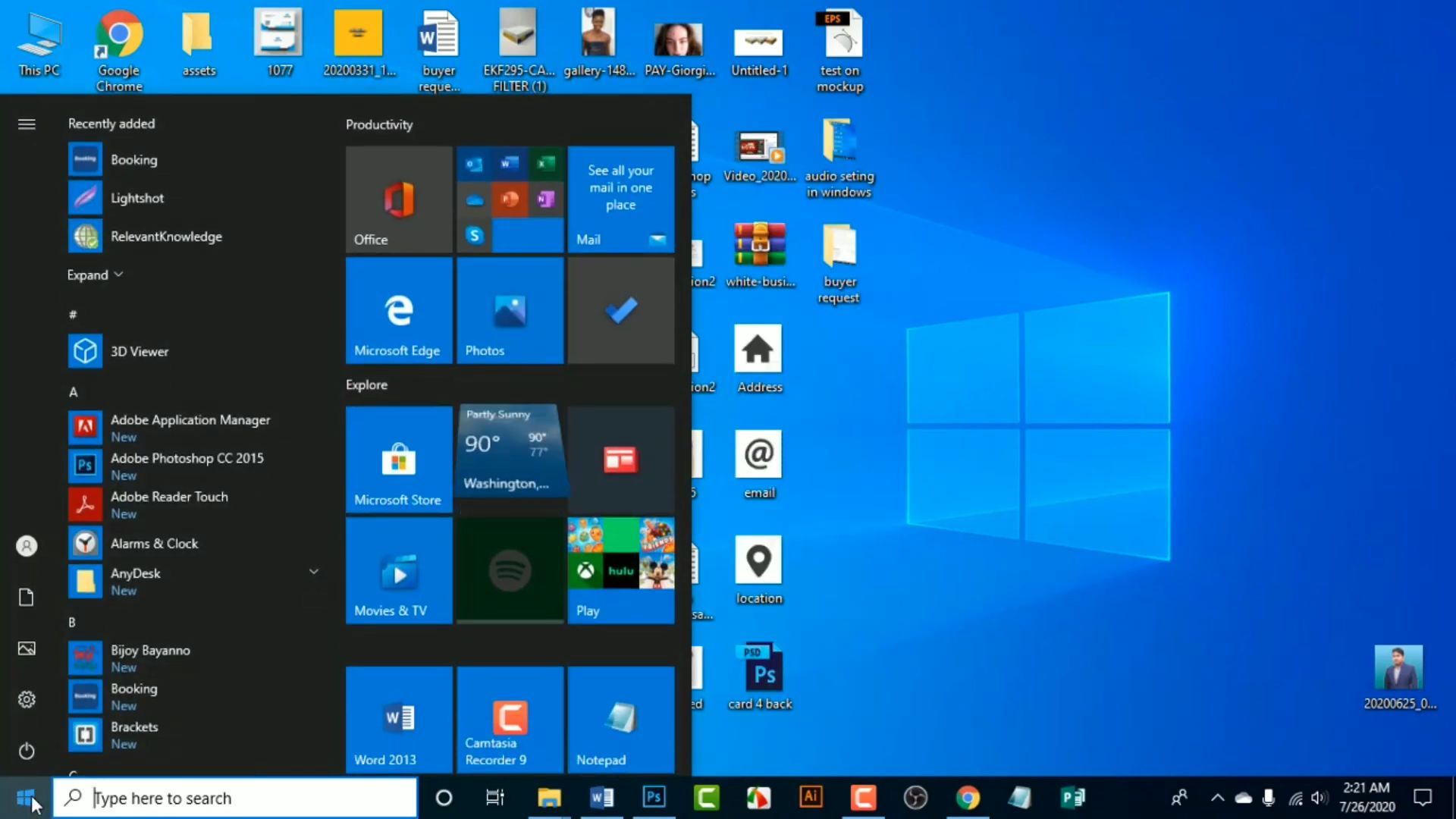
Task: Open 3D Viewer from the app list
Action: [193, 351]
